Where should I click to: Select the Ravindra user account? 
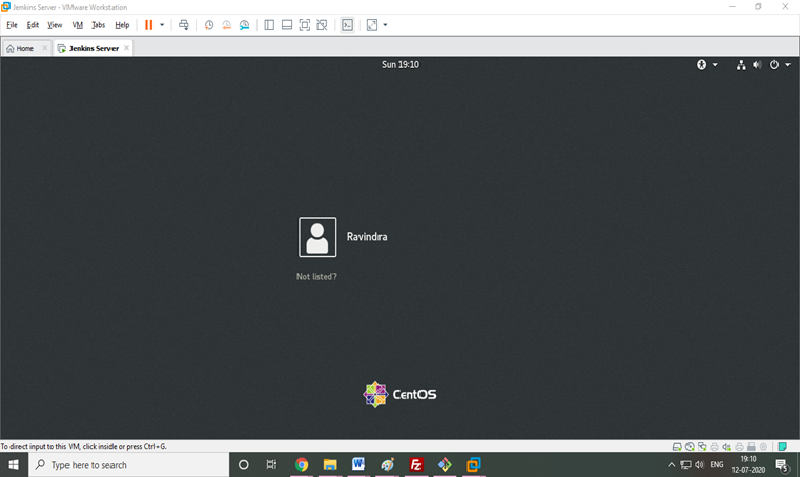click(x=318, y=237)
